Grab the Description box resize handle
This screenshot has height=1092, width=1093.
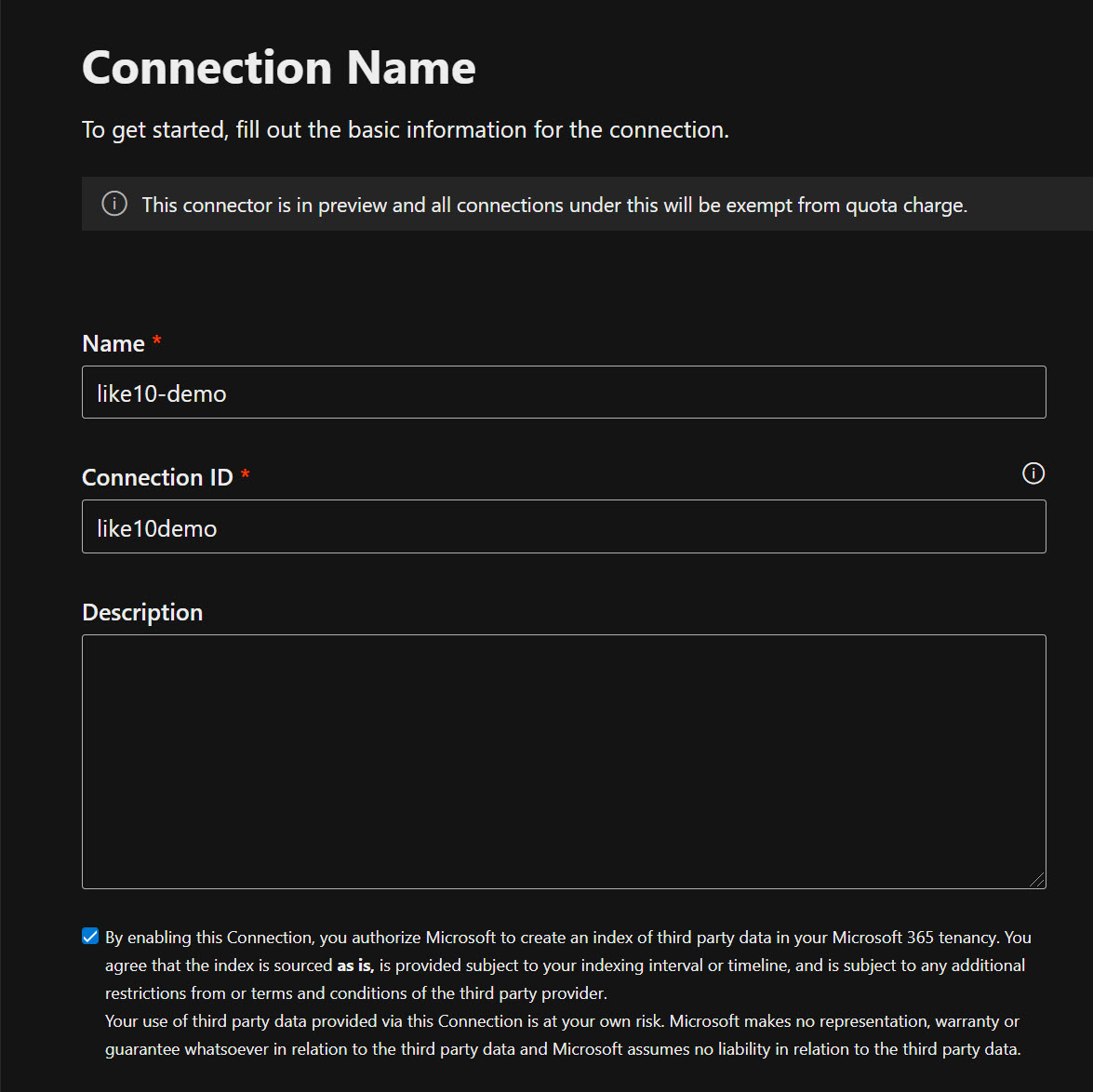1037,880
